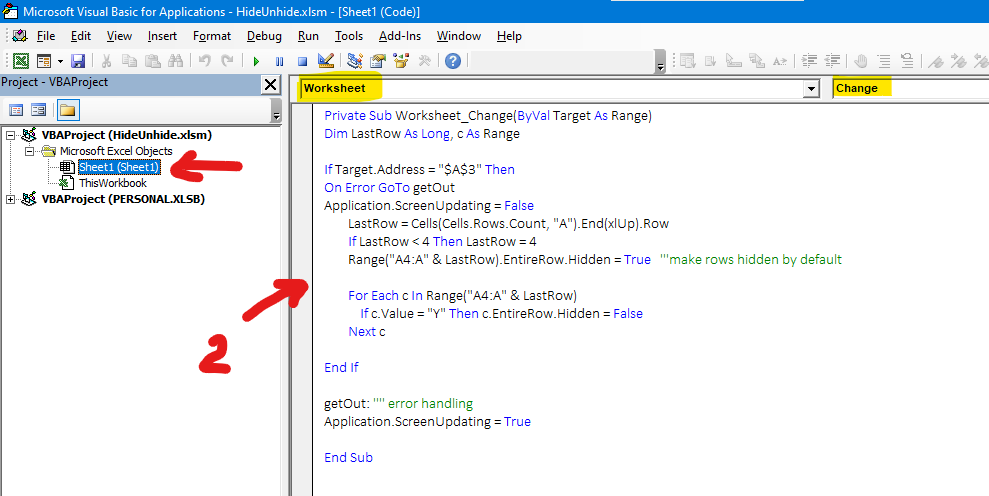989x496 pixels.
Task: Open the Insert object dropdown arrow
Action: tap(61, 61)
